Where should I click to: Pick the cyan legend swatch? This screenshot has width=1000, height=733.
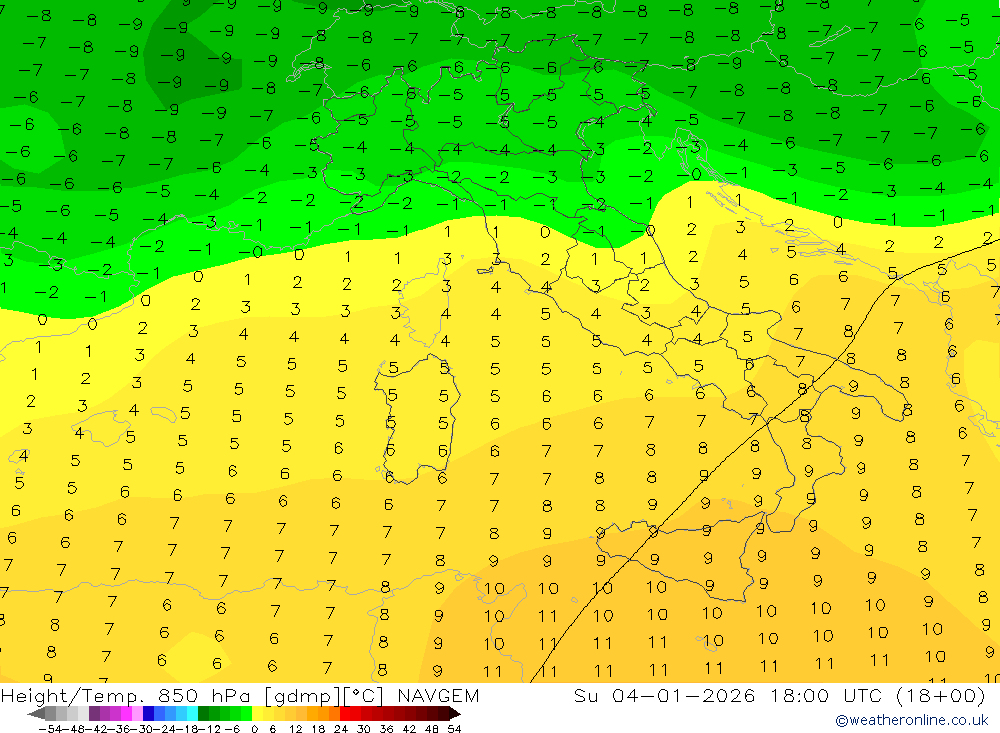[192, 713]
